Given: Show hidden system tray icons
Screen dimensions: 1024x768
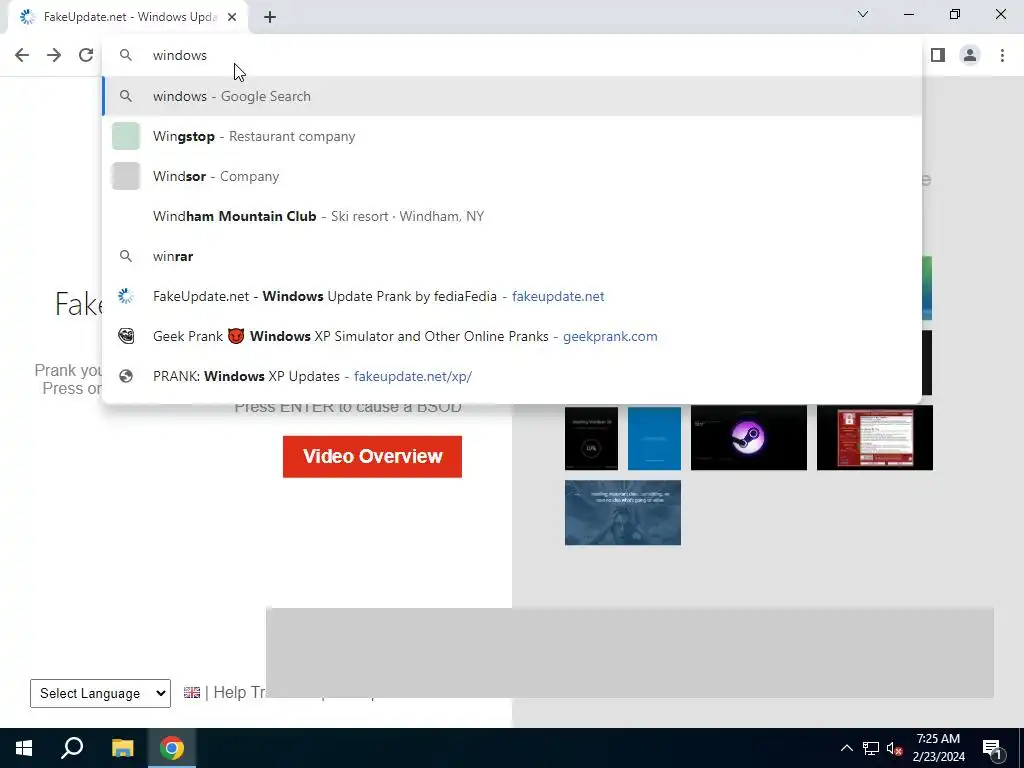Looking at the screenshot, I should 846,748.
